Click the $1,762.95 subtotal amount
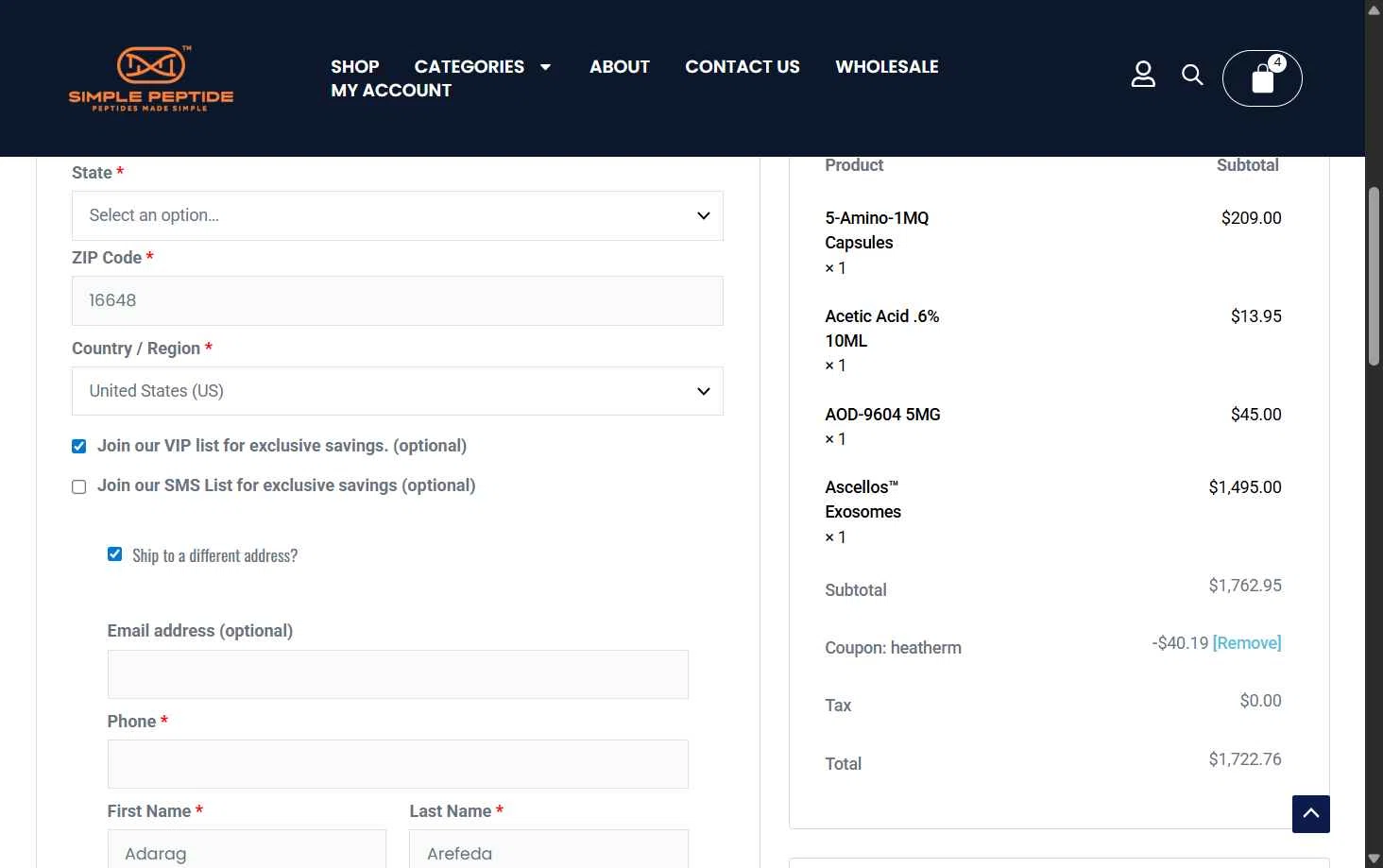 coord(1245,586)
